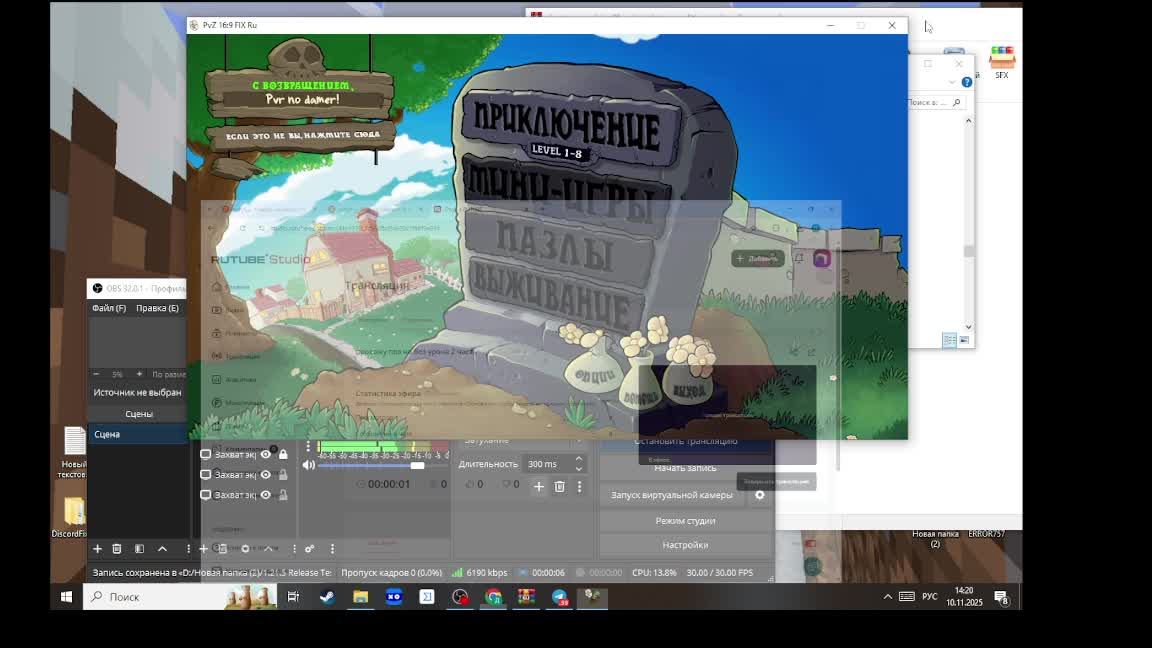
Task: Open OBS Настройки button
Action: click(x=685, y=545)
